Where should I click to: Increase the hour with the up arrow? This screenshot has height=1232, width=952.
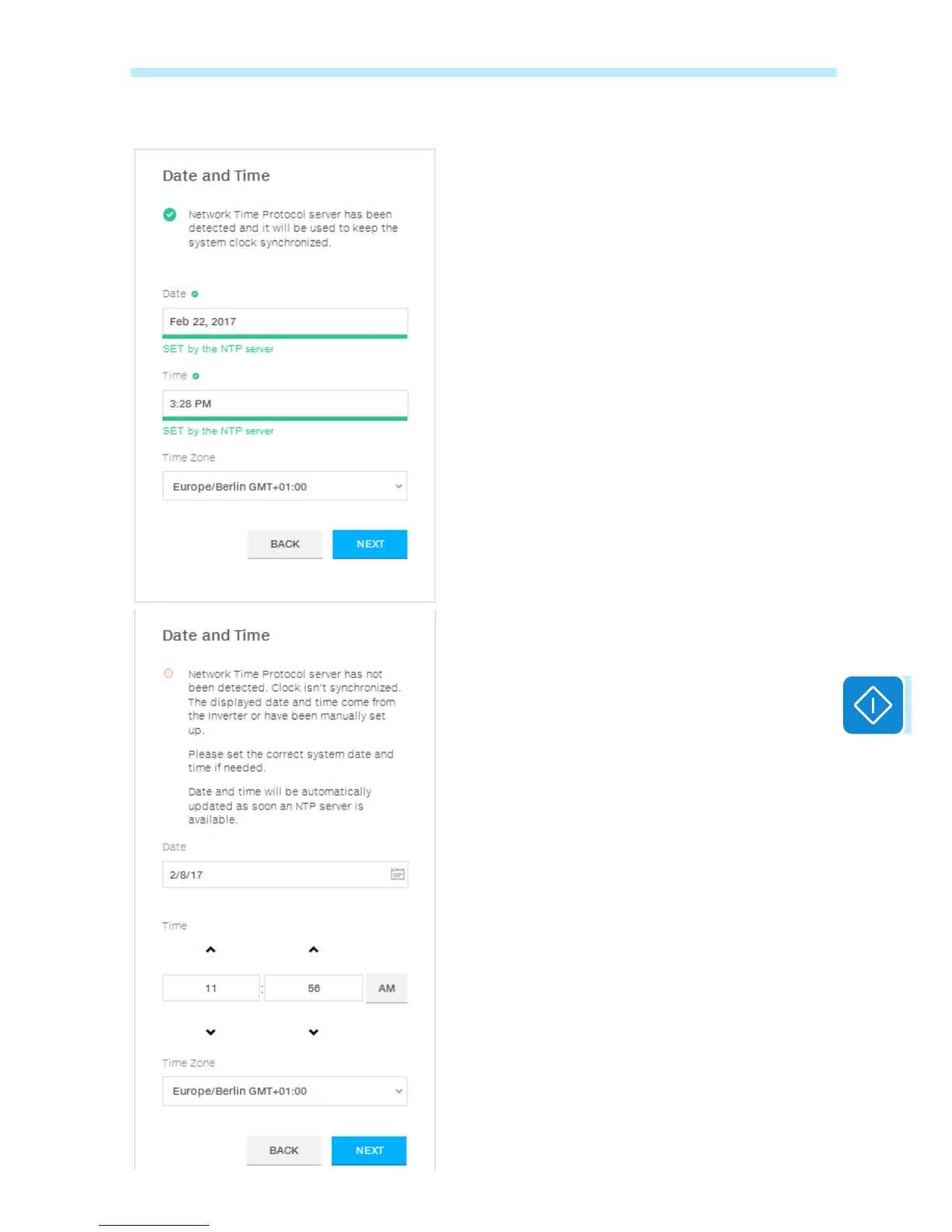click(211, 950)
